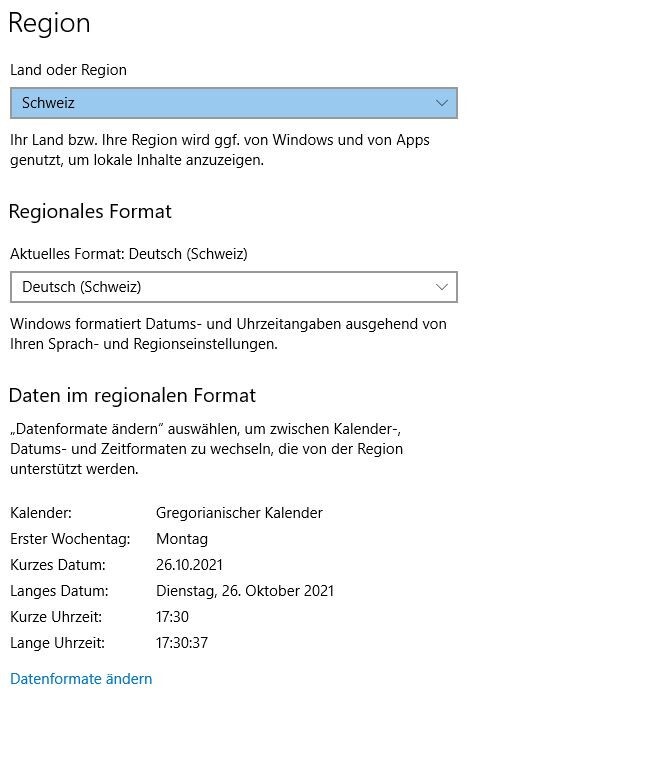Screen dimensions: 662x768
Task: Click the Gregorianischer Kalender value
Action: click(239, 513)
